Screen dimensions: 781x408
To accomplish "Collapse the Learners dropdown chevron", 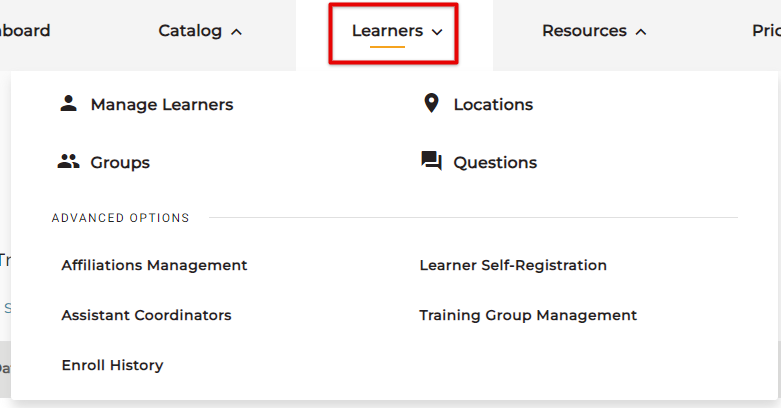I will (x=437, y=32).
